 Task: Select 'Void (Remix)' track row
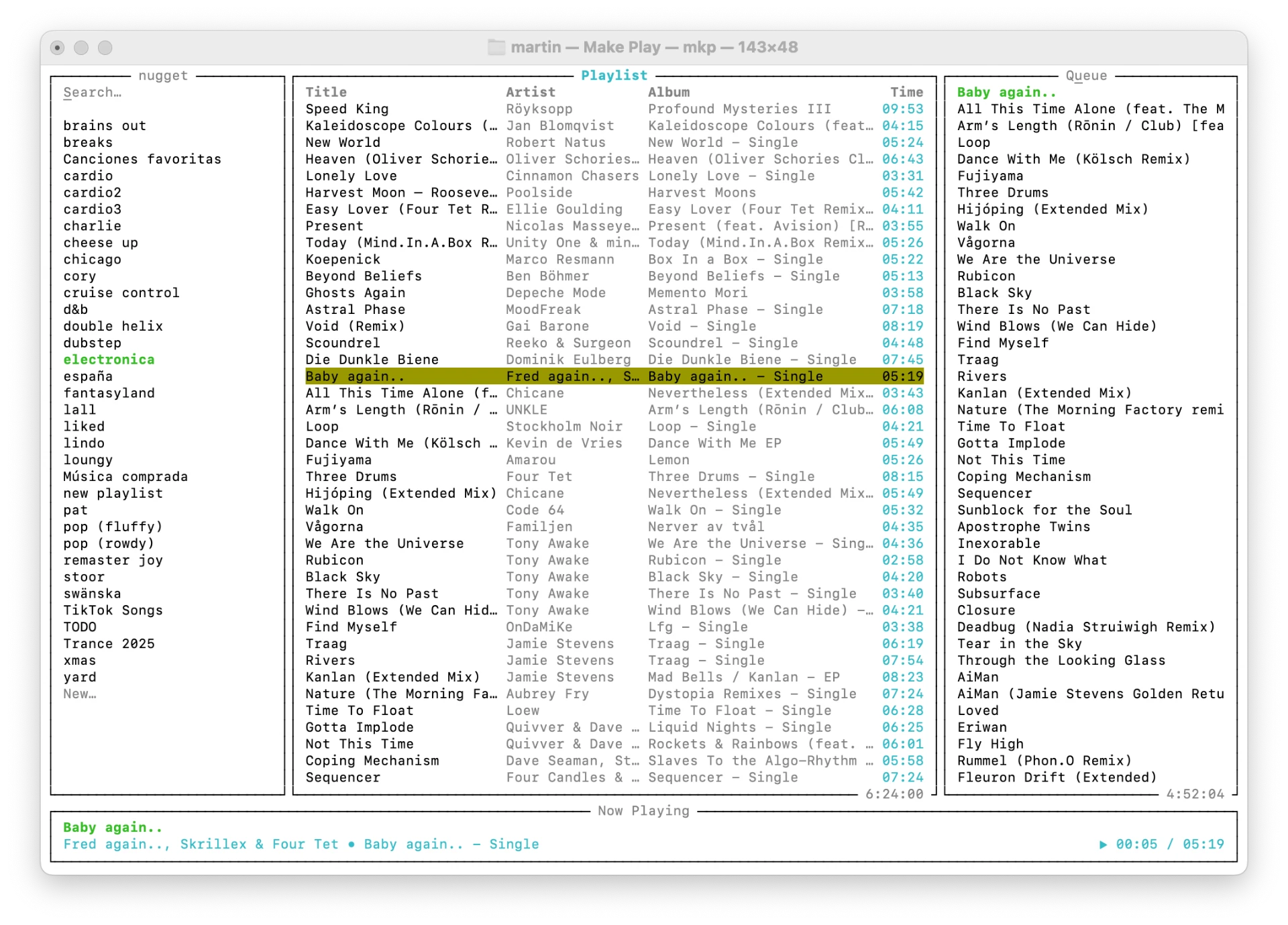(614, 327)
